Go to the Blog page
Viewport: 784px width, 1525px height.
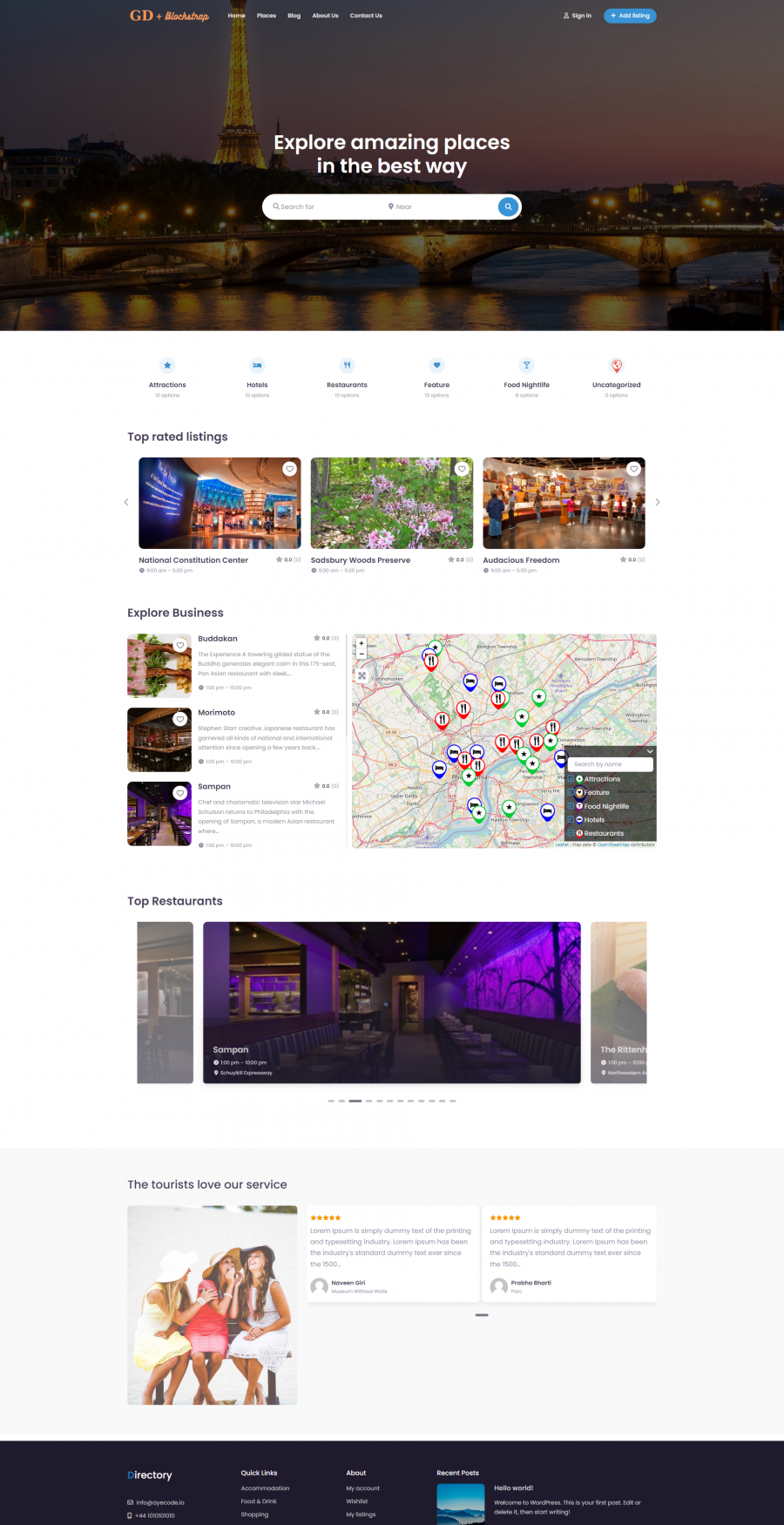294,16
